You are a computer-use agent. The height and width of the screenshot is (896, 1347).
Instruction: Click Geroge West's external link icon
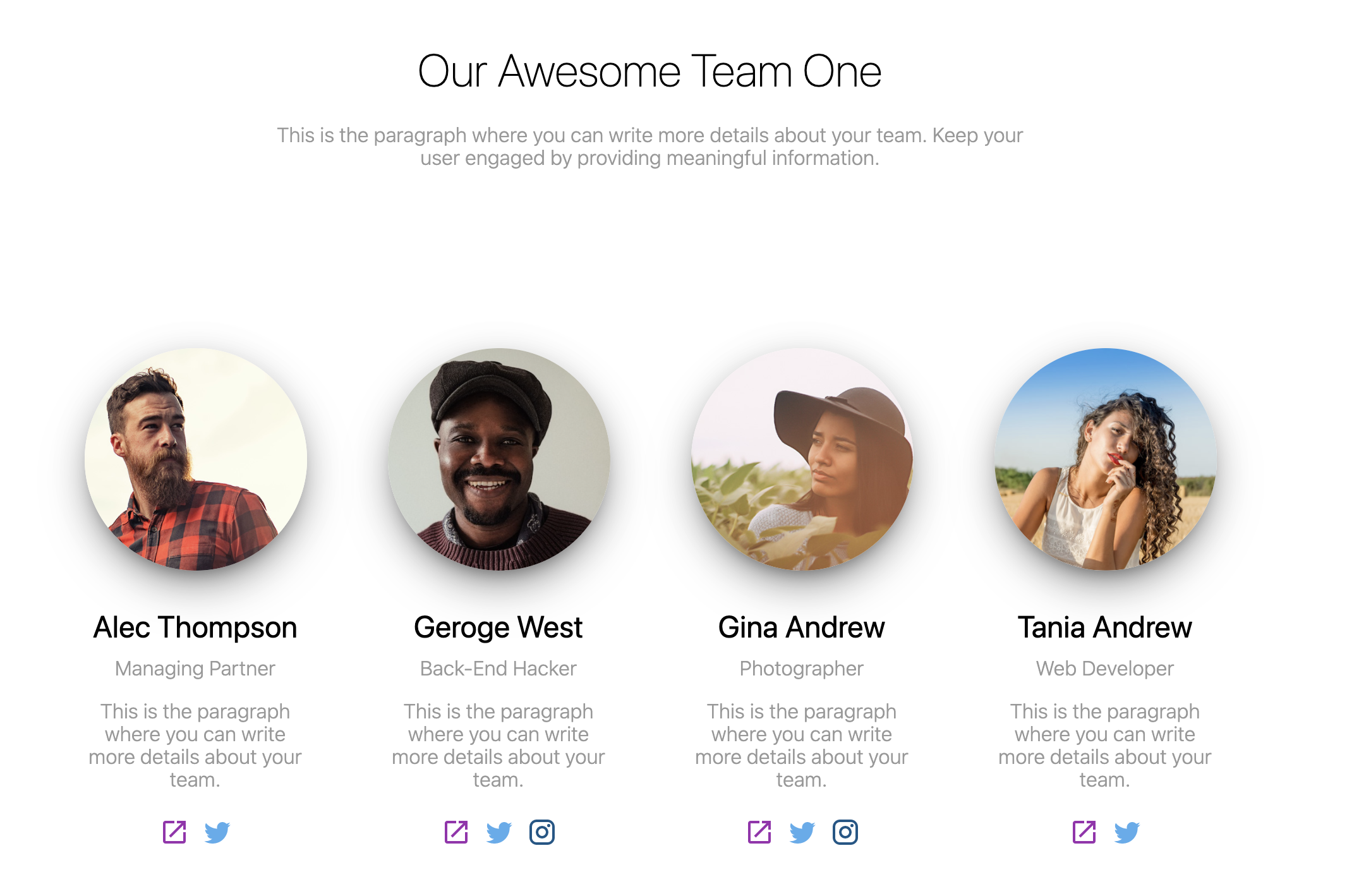(456, 832)
